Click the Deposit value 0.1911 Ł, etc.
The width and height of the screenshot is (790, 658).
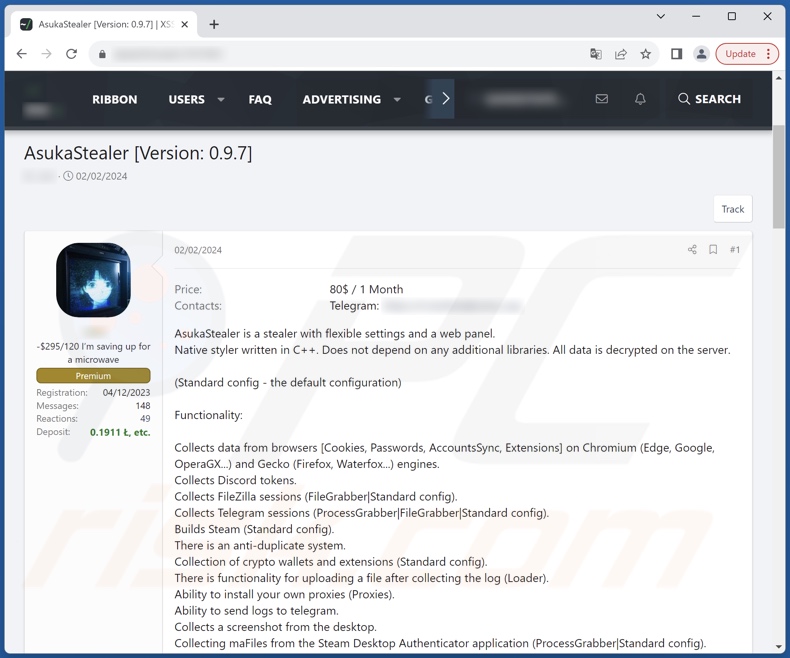pos(120,432)
